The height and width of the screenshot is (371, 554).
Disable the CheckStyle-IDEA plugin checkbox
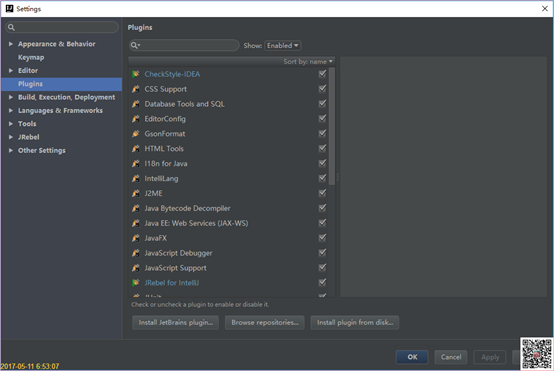tap(322, 73)
